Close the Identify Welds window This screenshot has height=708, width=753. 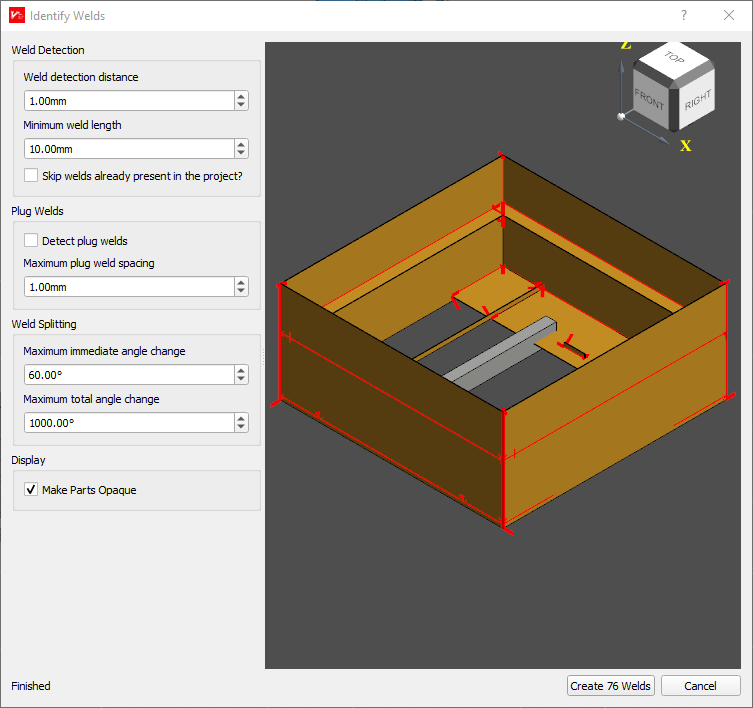click(729, 15)
